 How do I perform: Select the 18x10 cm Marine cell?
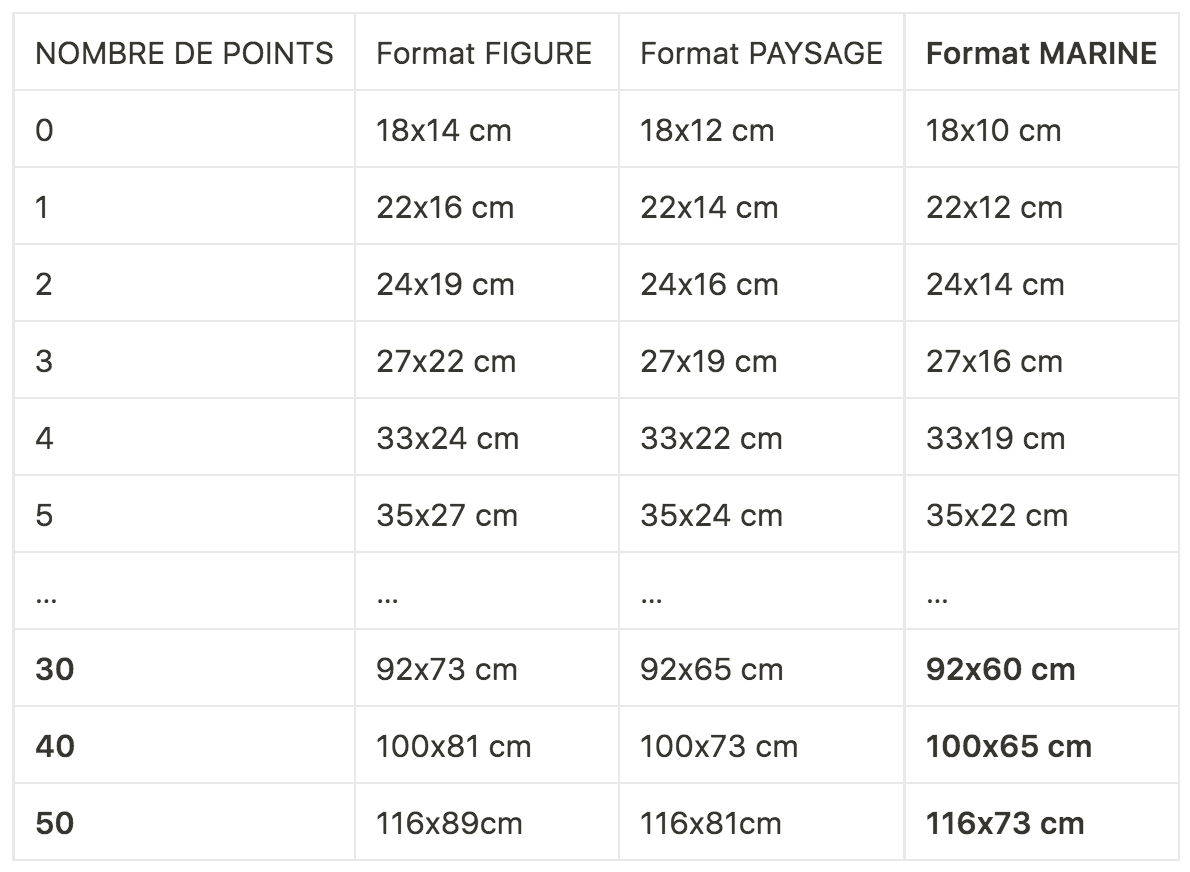(x=993, y=130)
